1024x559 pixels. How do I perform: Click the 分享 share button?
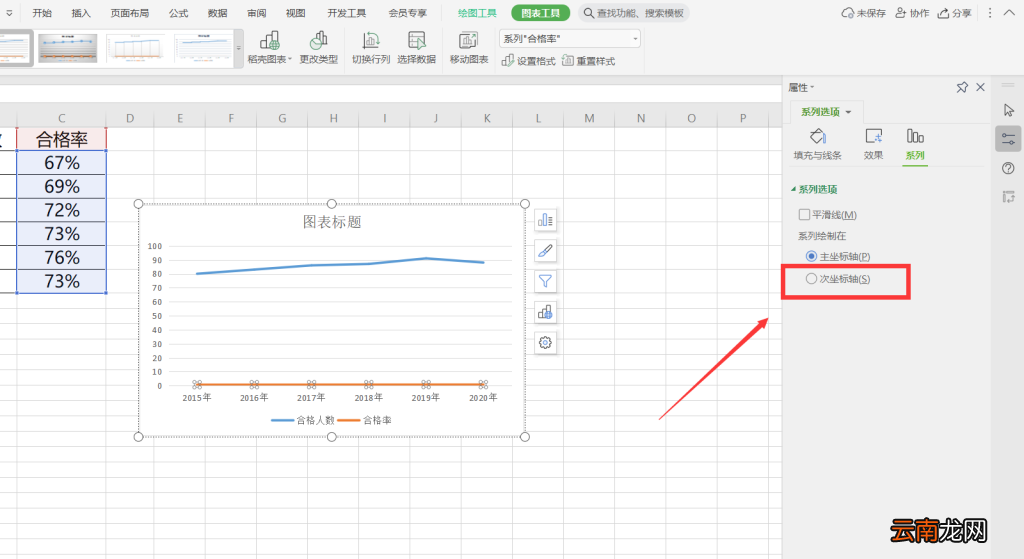954,13
